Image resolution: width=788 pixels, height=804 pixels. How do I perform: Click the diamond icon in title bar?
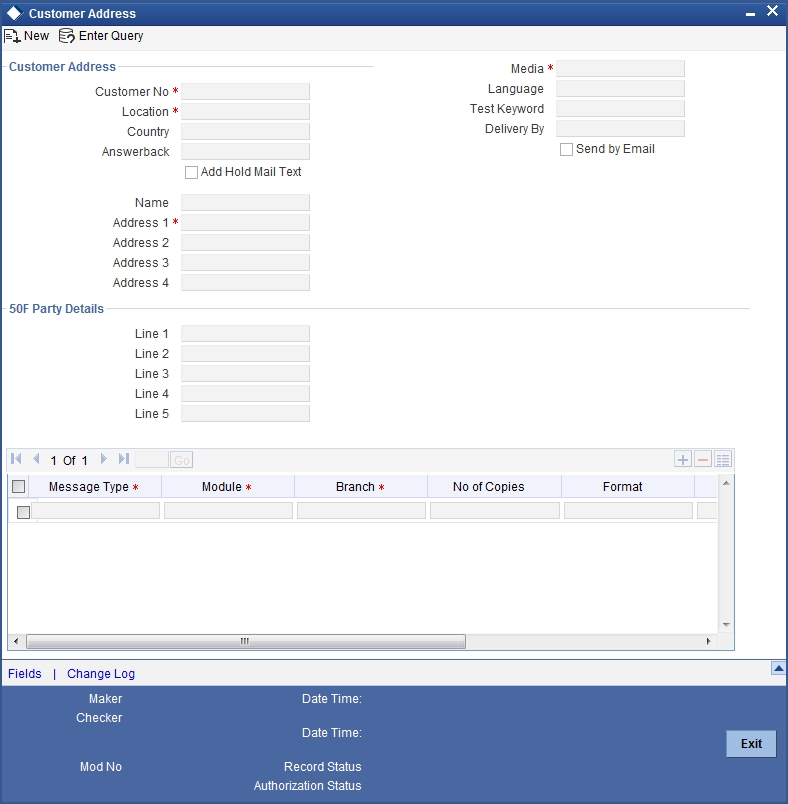[14, 13]
